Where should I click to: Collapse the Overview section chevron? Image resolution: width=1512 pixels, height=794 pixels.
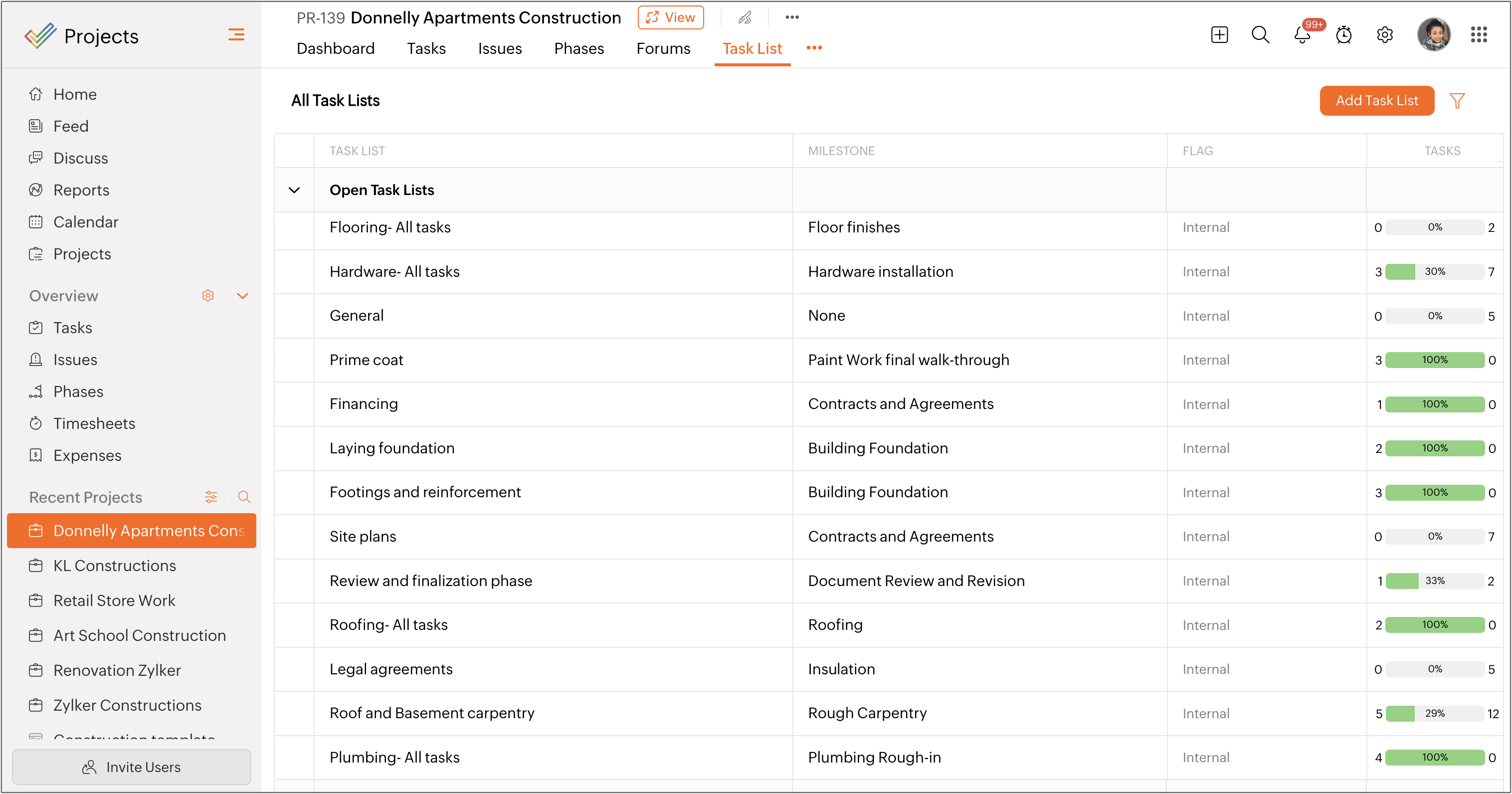242,296
